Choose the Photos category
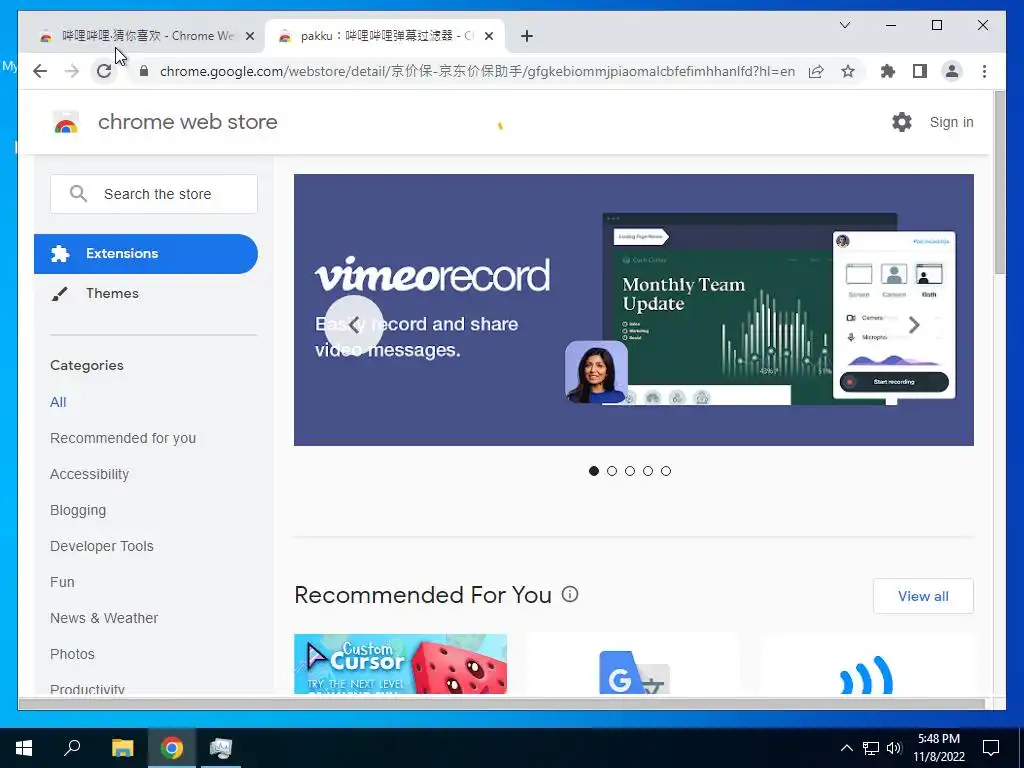 click(x=72, y=654)
